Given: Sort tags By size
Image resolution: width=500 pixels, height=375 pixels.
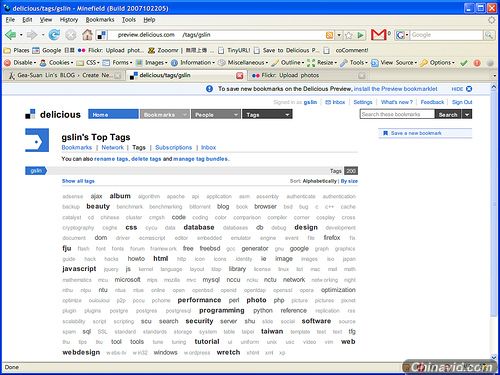Looking at the screenshot, I should click(349, 181).
